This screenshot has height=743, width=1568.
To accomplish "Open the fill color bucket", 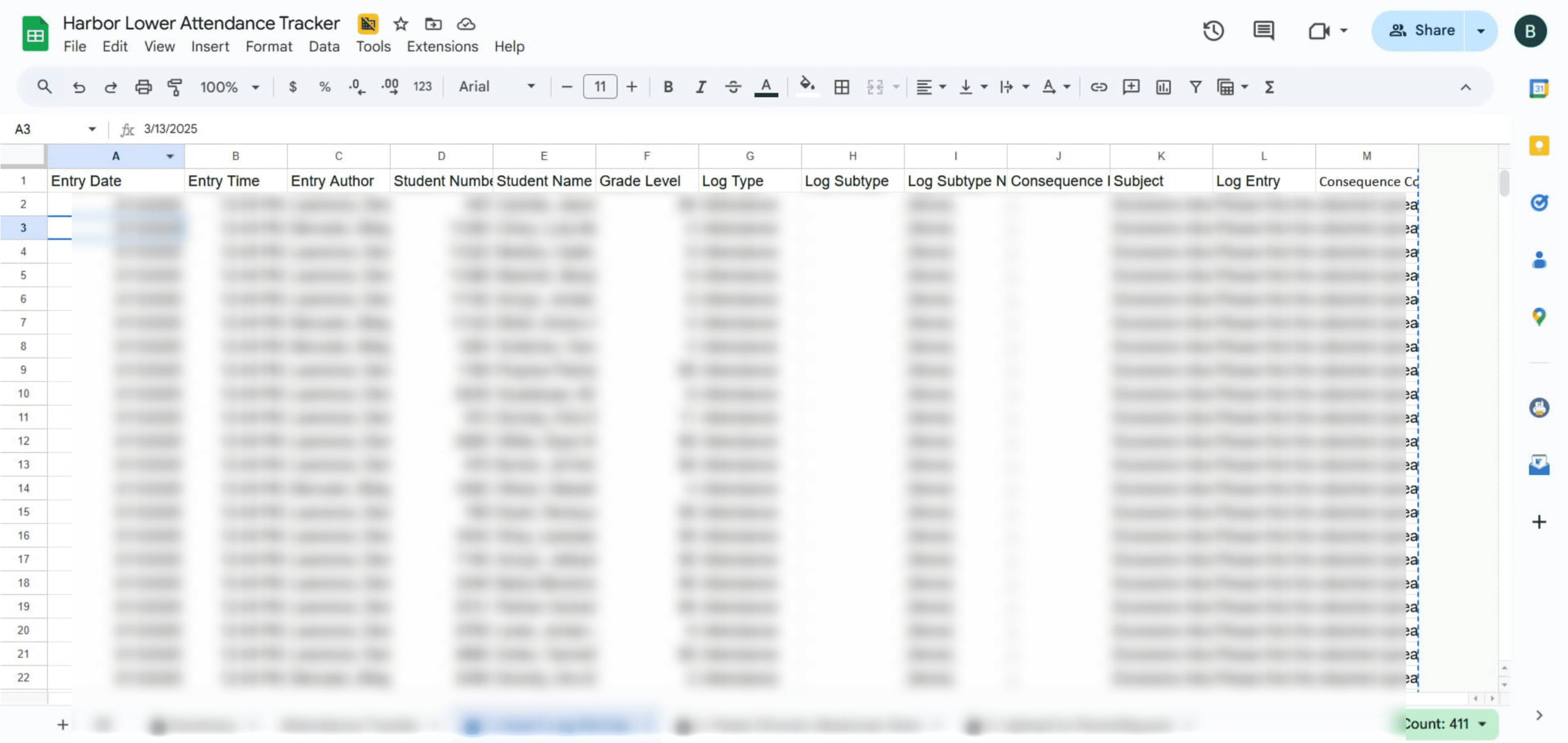I will (807, 86).
